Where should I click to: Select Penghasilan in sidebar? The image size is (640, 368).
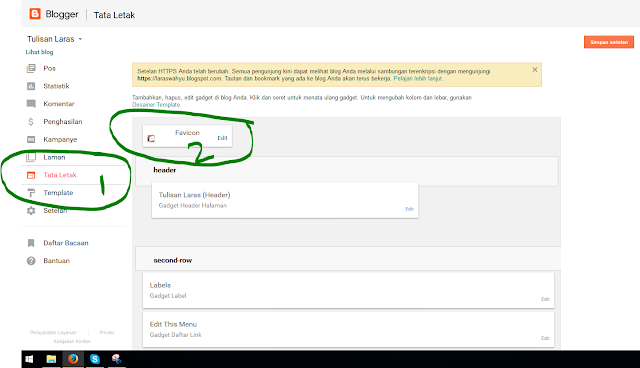click(63, 122)
